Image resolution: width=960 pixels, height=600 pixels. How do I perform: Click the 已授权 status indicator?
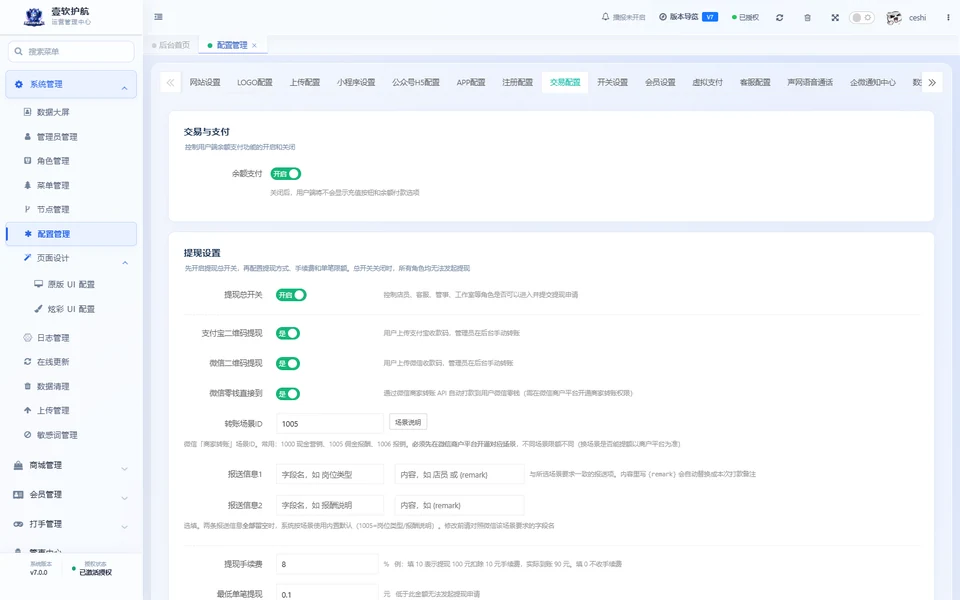point(745,17)
